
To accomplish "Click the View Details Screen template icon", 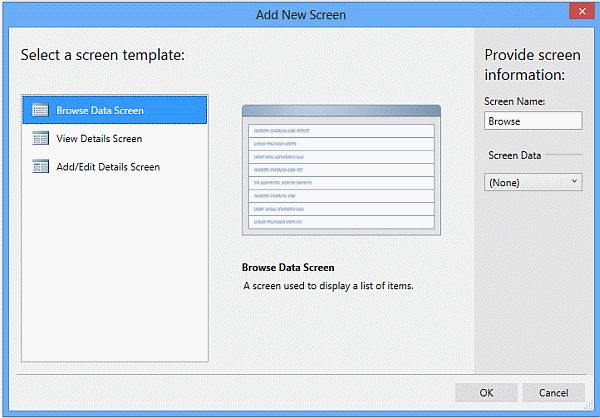I will pyautogui.click(x=41, y=138).
